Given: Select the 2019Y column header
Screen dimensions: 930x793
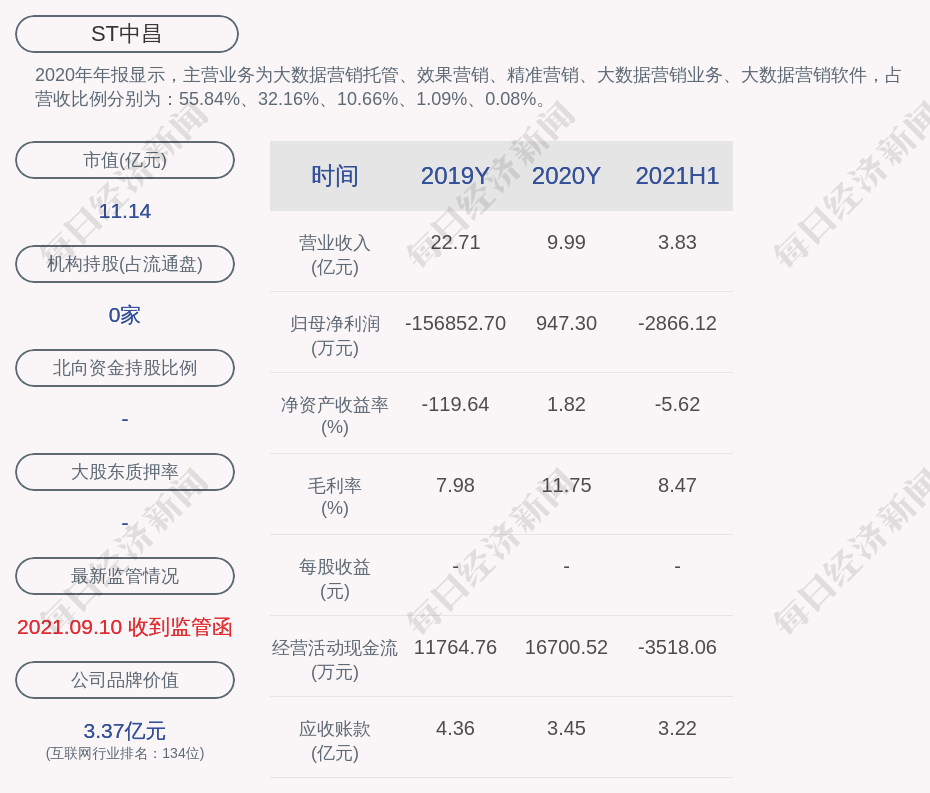Looking at the screenshot, I should click(455, 176).
